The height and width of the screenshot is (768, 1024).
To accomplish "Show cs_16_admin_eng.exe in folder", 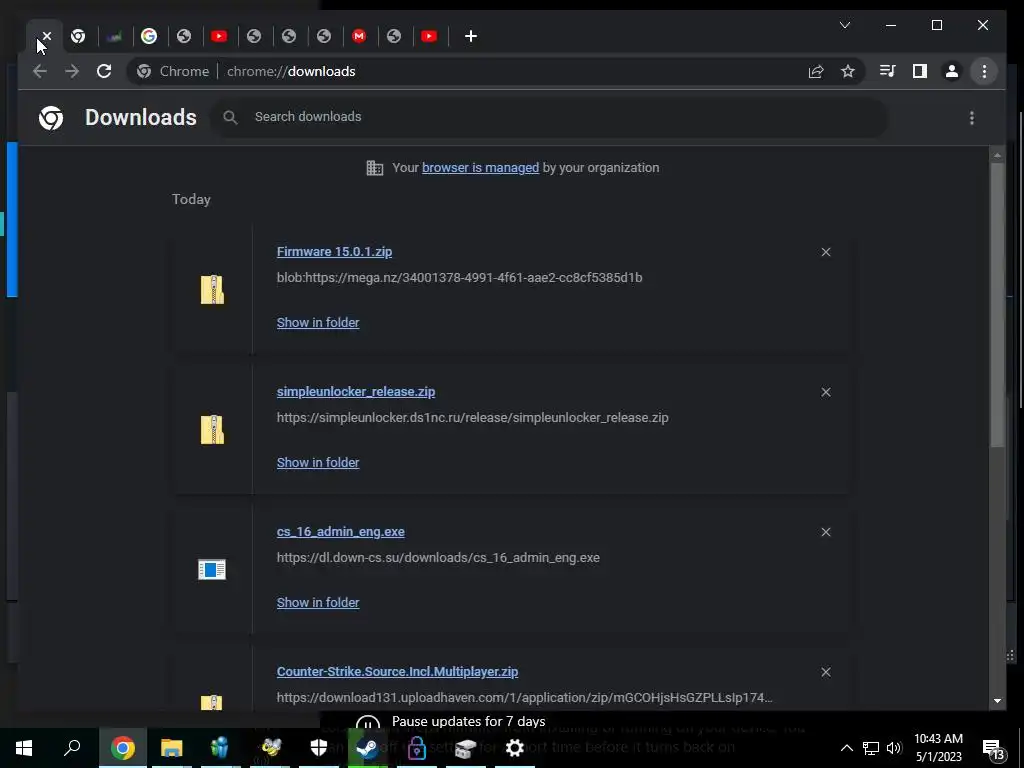I will (318, 603).
